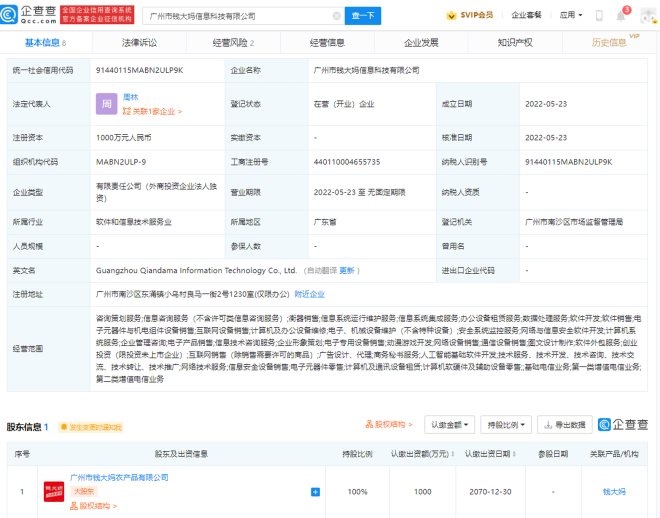The image size is (660, 518).
Task: Expand the 认缴金额 sort dropdown
Action: coord(450,425)
